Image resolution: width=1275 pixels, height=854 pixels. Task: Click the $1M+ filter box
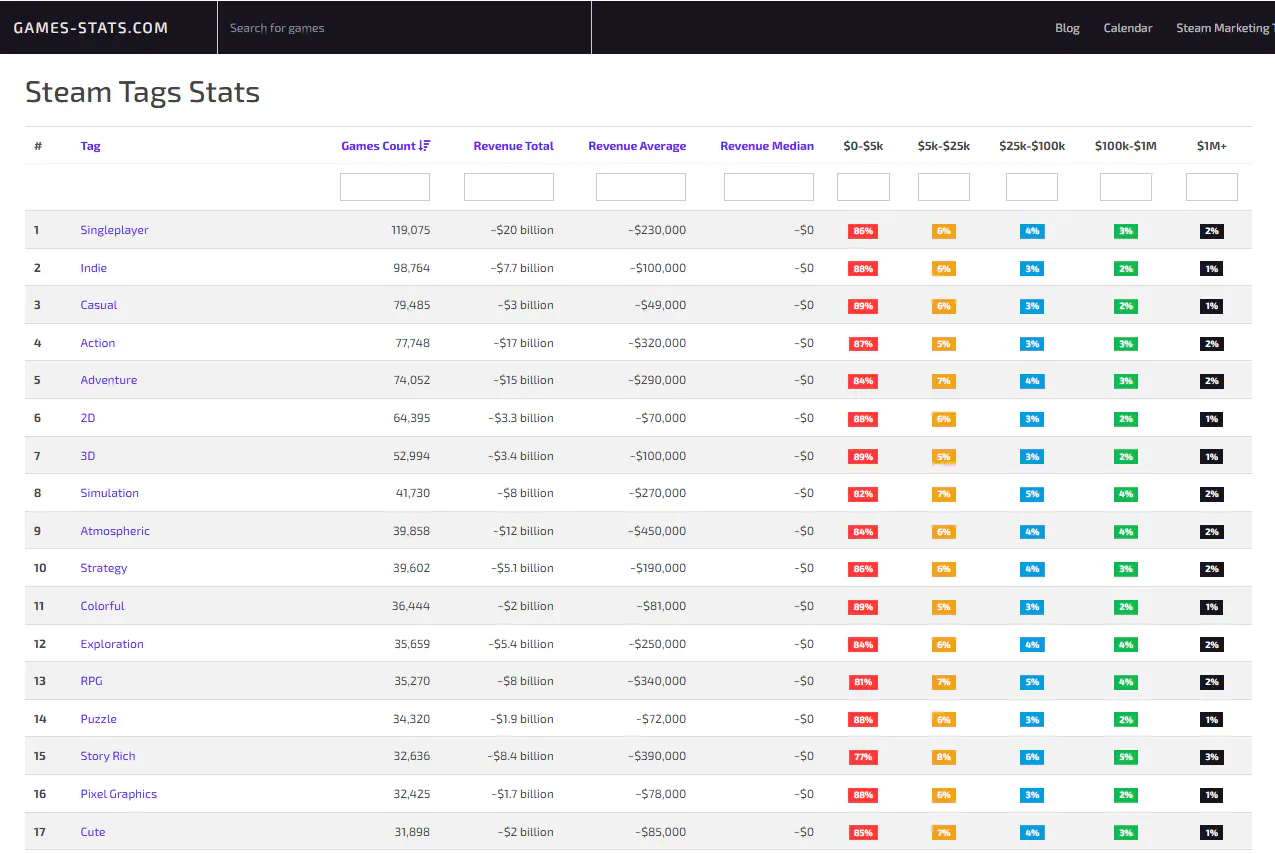1212,187
